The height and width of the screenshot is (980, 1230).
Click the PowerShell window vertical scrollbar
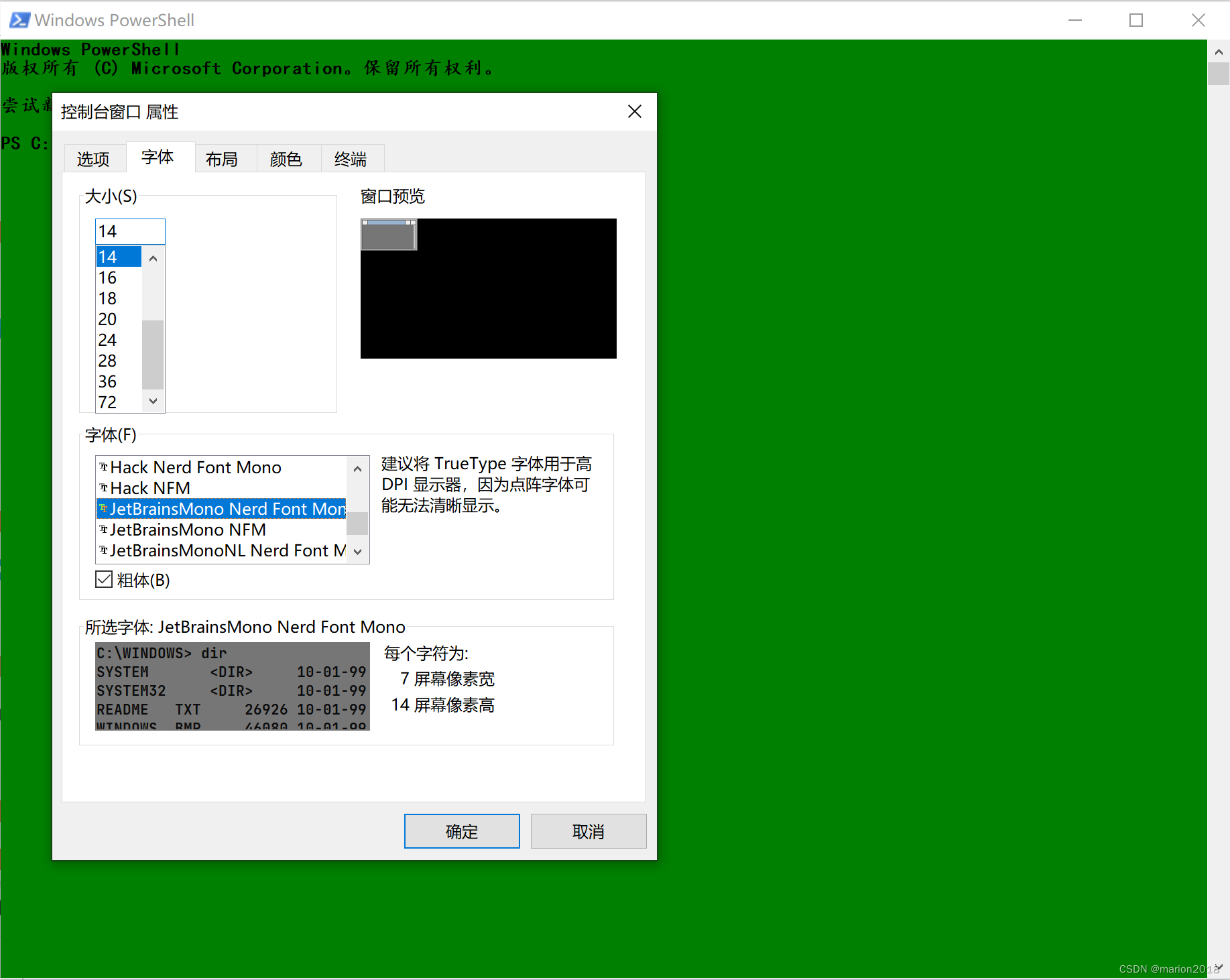(1217, 74)
